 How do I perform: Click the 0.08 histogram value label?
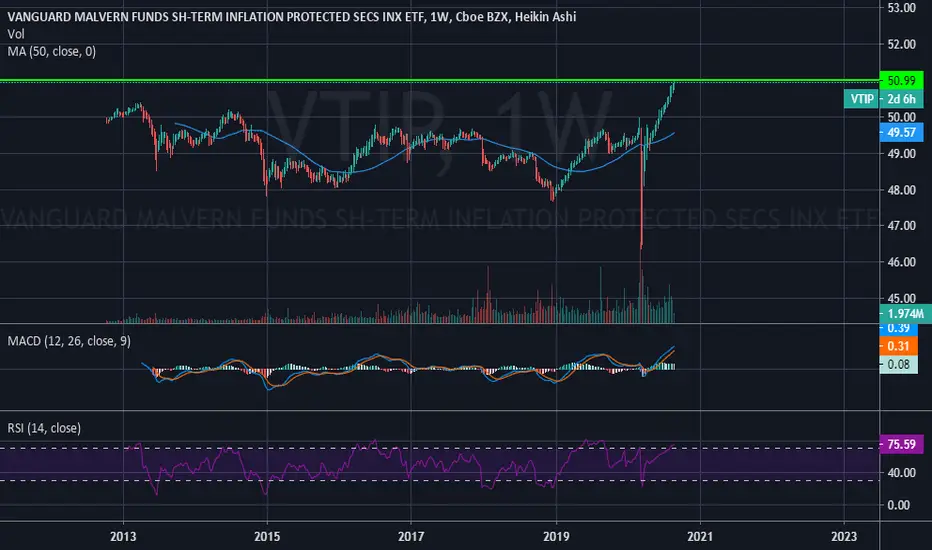click(898, 364)
